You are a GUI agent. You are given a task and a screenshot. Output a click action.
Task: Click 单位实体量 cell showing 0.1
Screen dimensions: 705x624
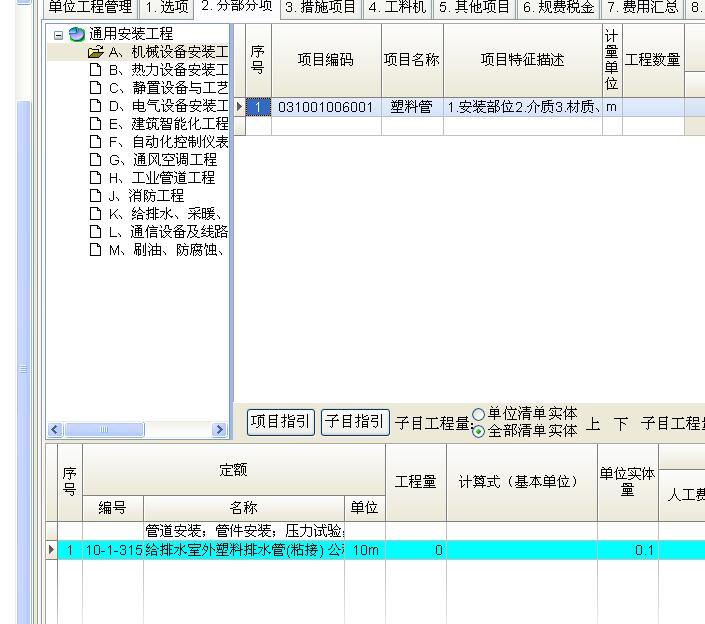point(628,550)
